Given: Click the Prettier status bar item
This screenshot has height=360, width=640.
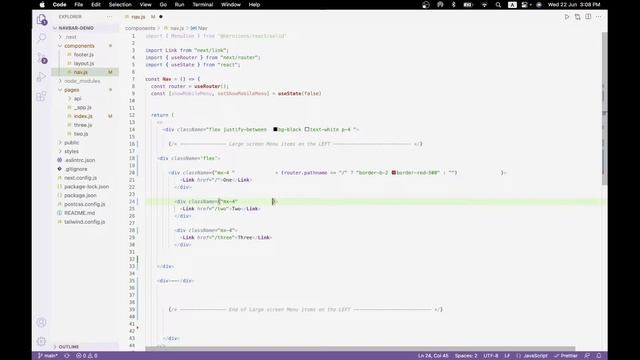Looking at the screenshot, I should (566, 356).
